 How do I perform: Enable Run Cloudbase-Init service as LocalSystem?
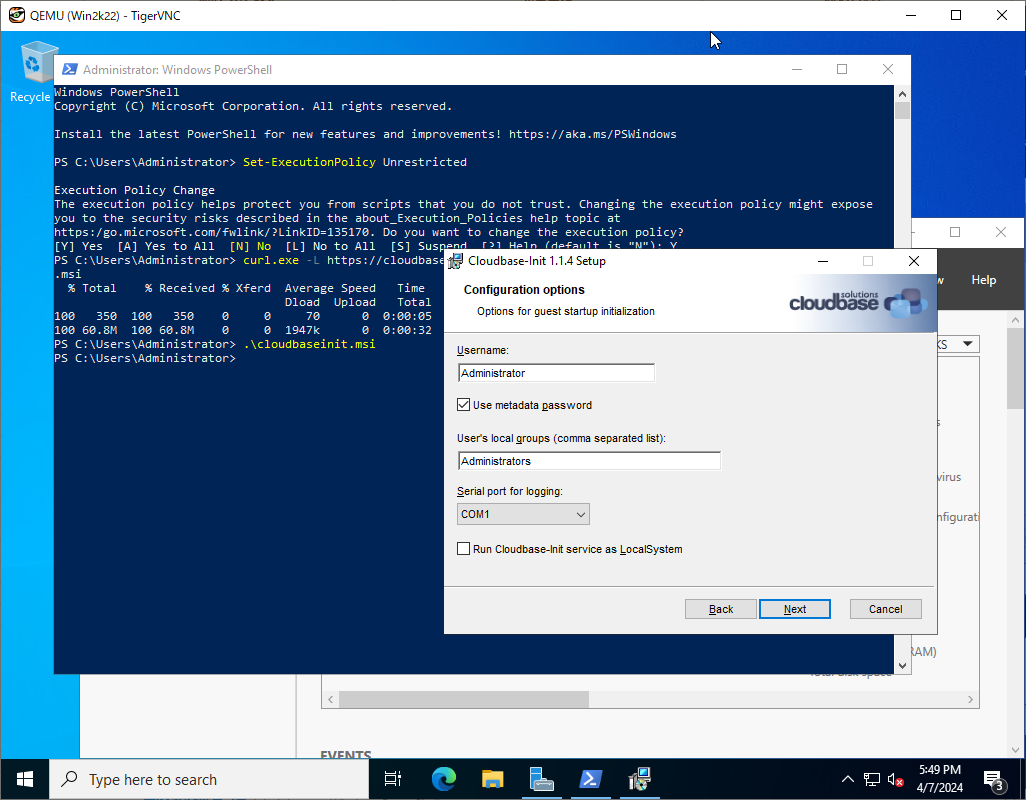pos(463,549)
